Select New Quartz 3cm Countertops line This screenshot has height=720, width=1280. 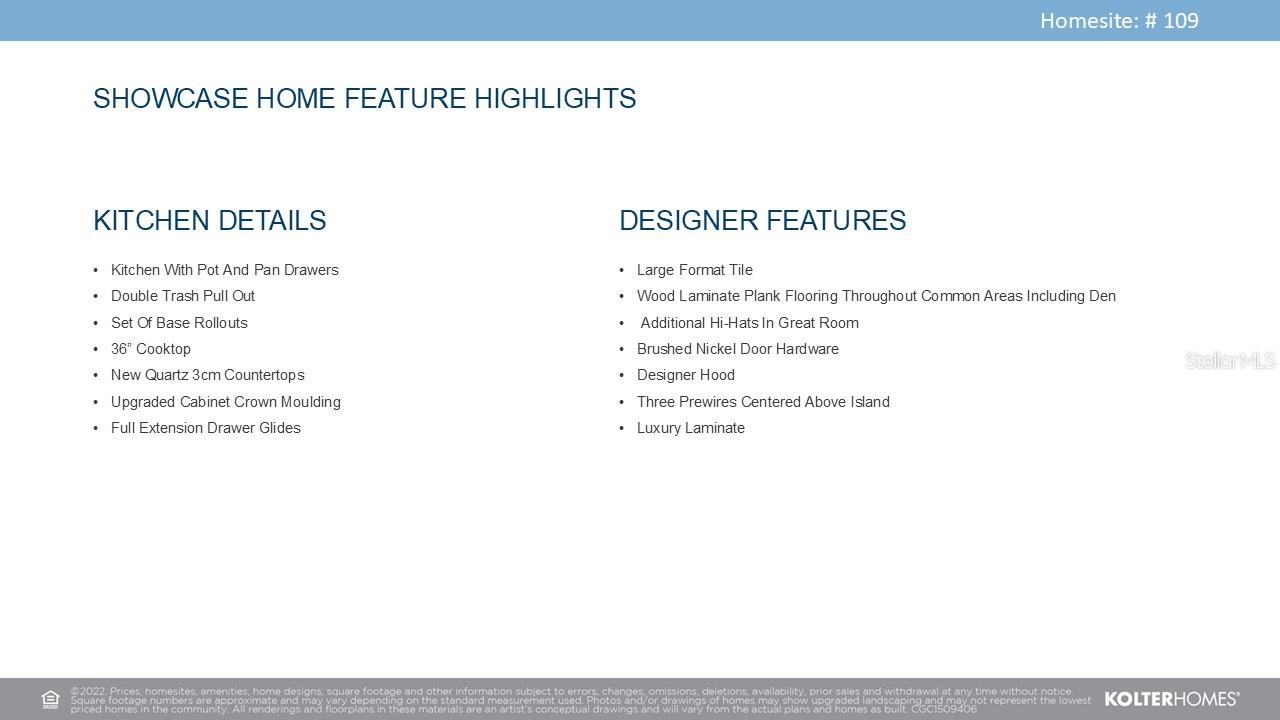coord(207,375)
